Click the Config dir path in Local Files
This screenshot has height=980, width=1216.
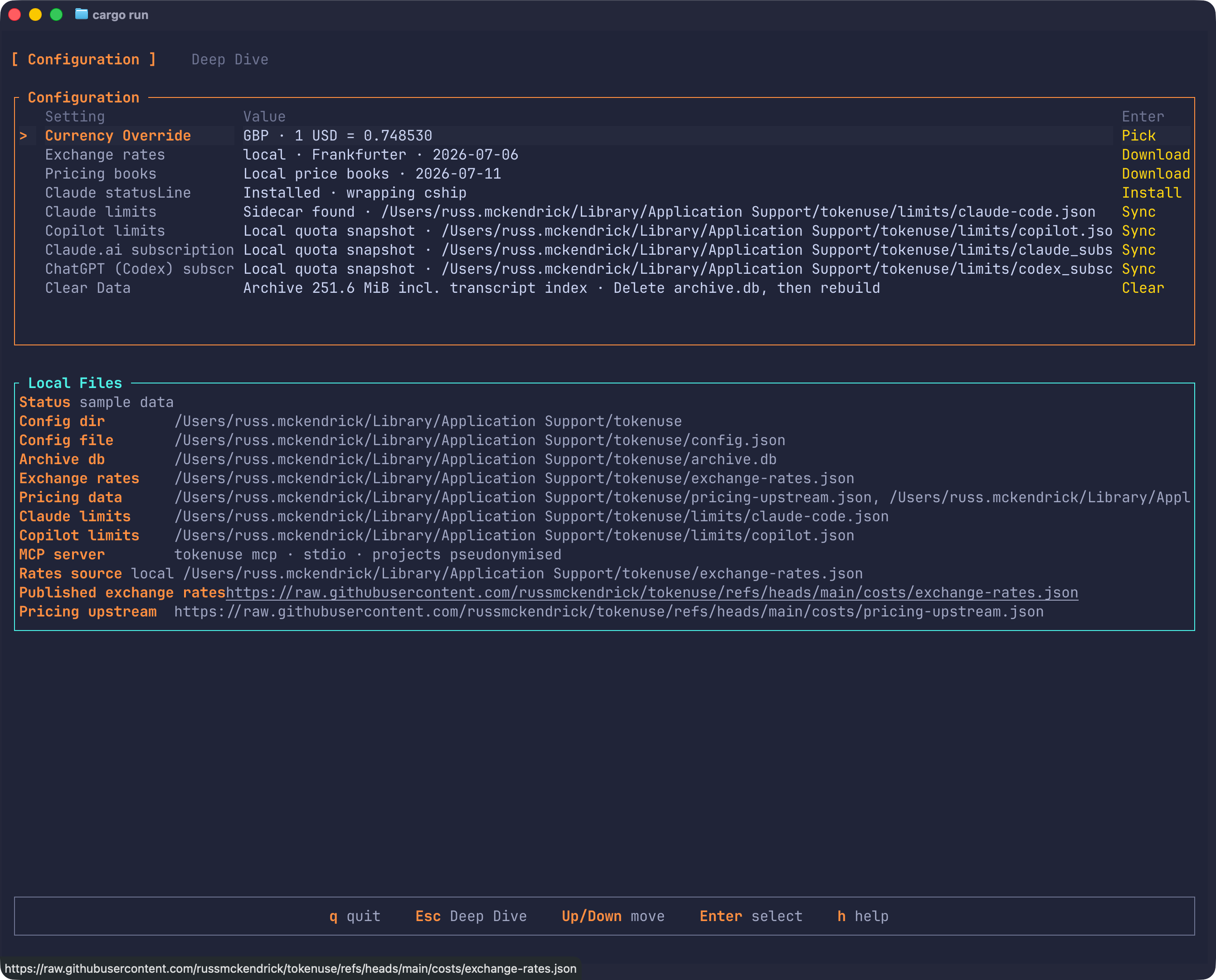click(428, 421)
